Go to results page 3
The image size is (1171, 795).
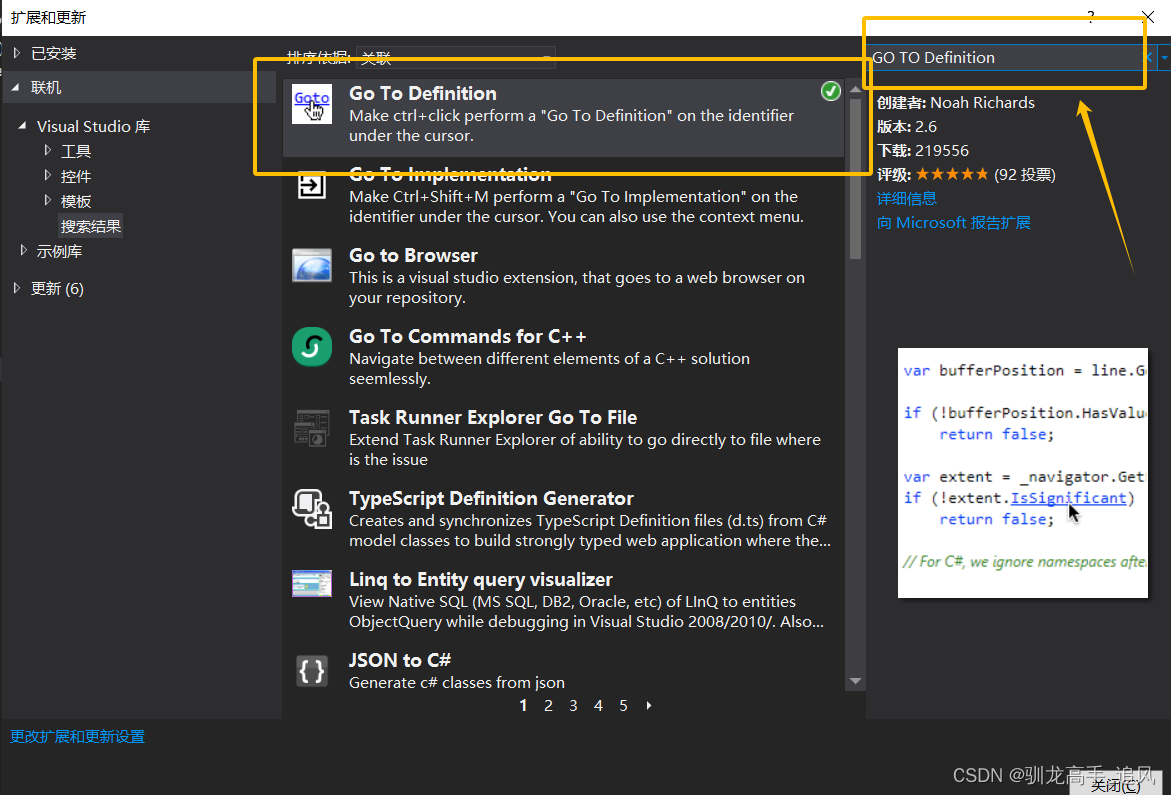573,705
